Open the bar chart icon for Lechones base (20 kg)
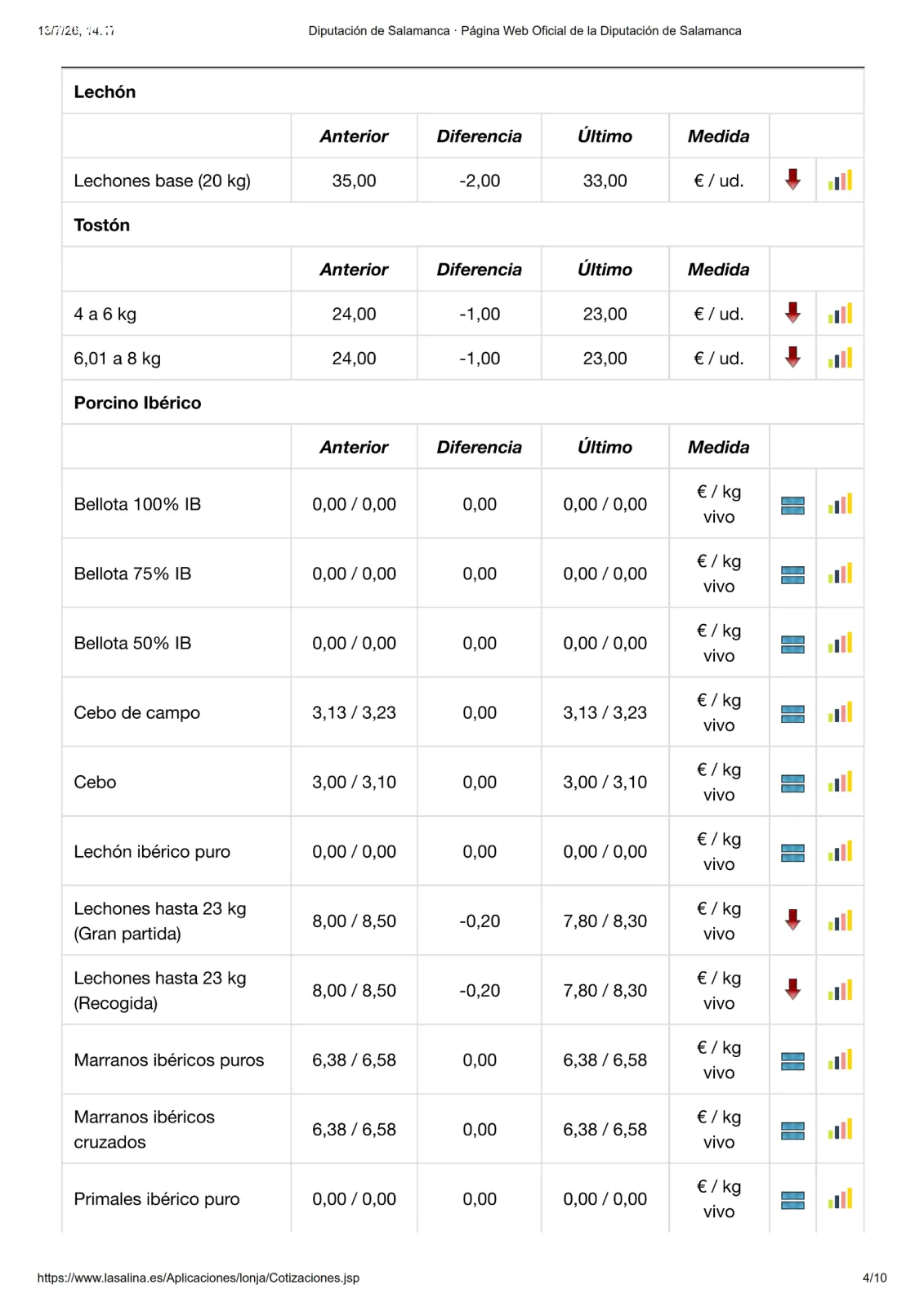The image size is (924, 1307). pos(840,181)
